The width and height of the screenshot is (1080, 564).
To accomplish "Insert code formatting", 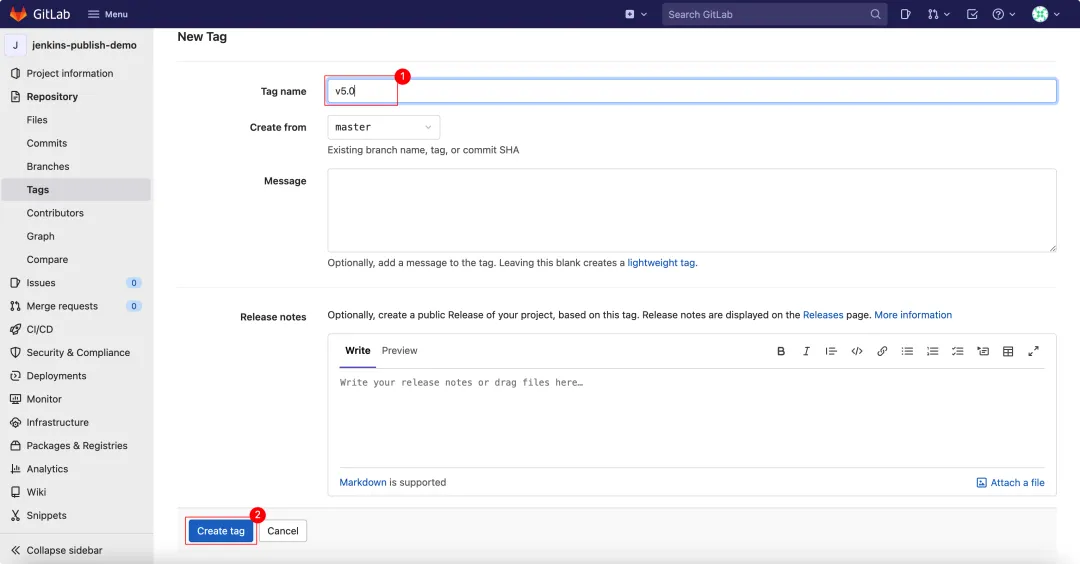I will [x=857, y=351].
